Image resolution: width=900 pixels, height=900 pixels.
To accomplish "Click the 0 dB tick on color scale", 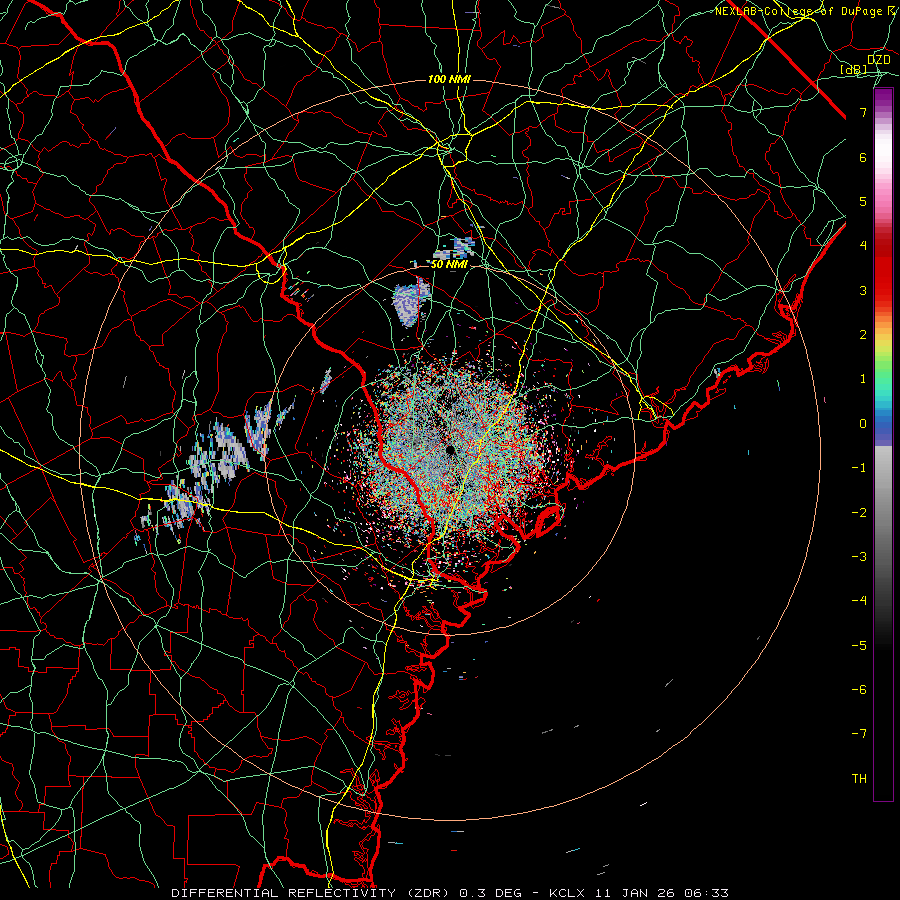I will point(863,424).
